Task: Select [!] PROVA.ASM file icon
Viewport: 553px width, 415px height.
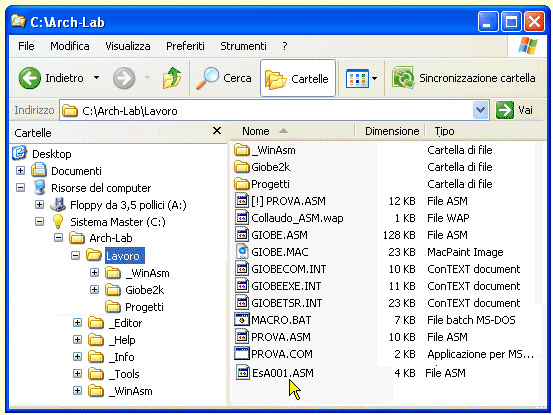Action: click(242, 201)
